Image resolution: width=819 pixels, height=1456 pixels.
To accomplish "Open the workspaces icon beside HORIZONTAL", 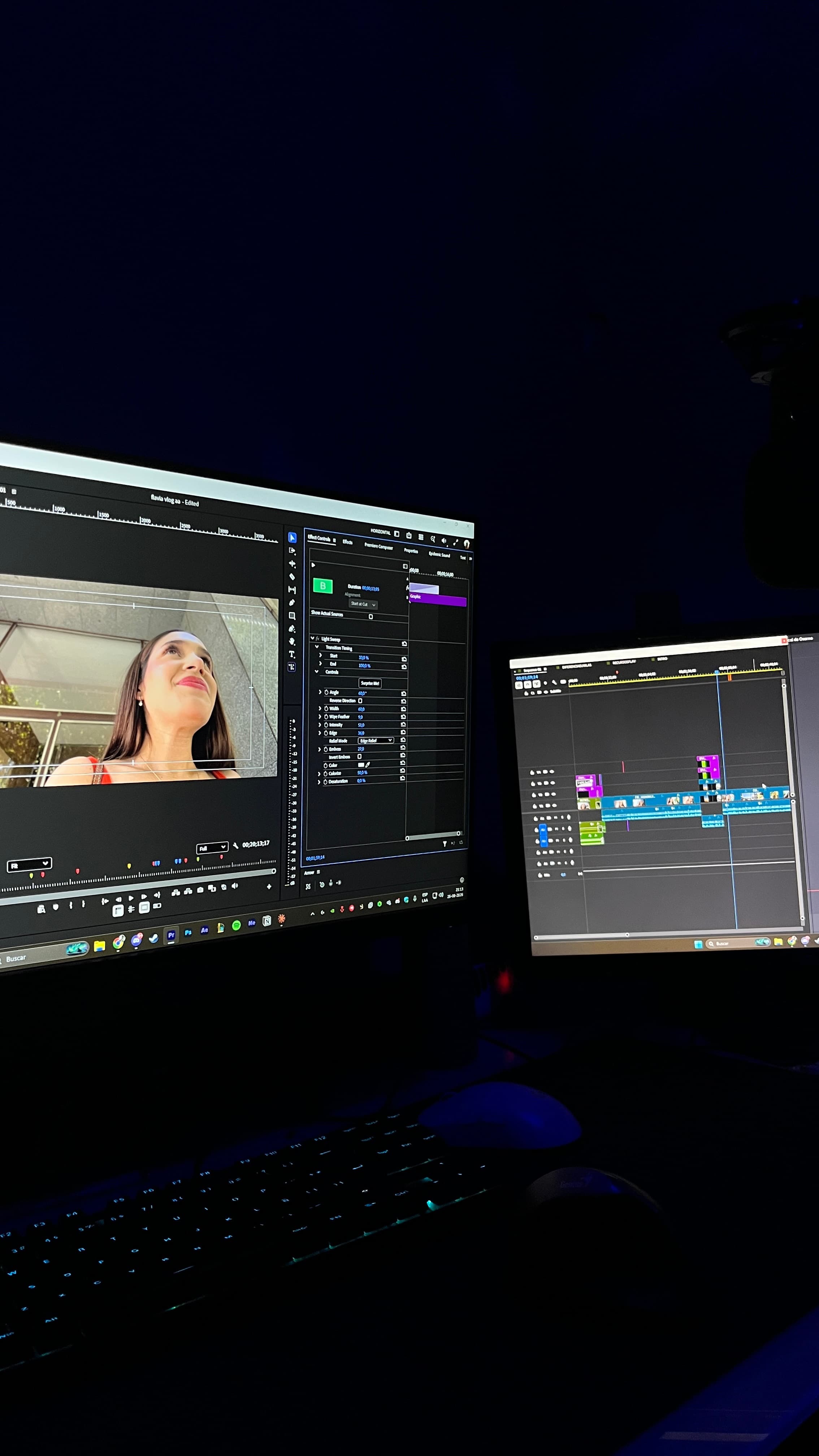I will pyautogui.click(x=397, y=534).
